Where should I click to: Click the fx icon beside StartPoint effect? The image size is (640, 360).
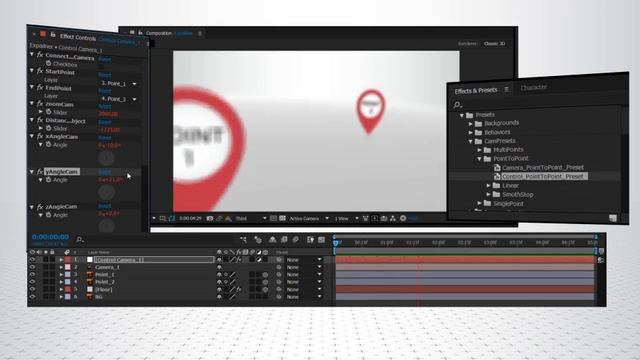click(x=40, y=71)
